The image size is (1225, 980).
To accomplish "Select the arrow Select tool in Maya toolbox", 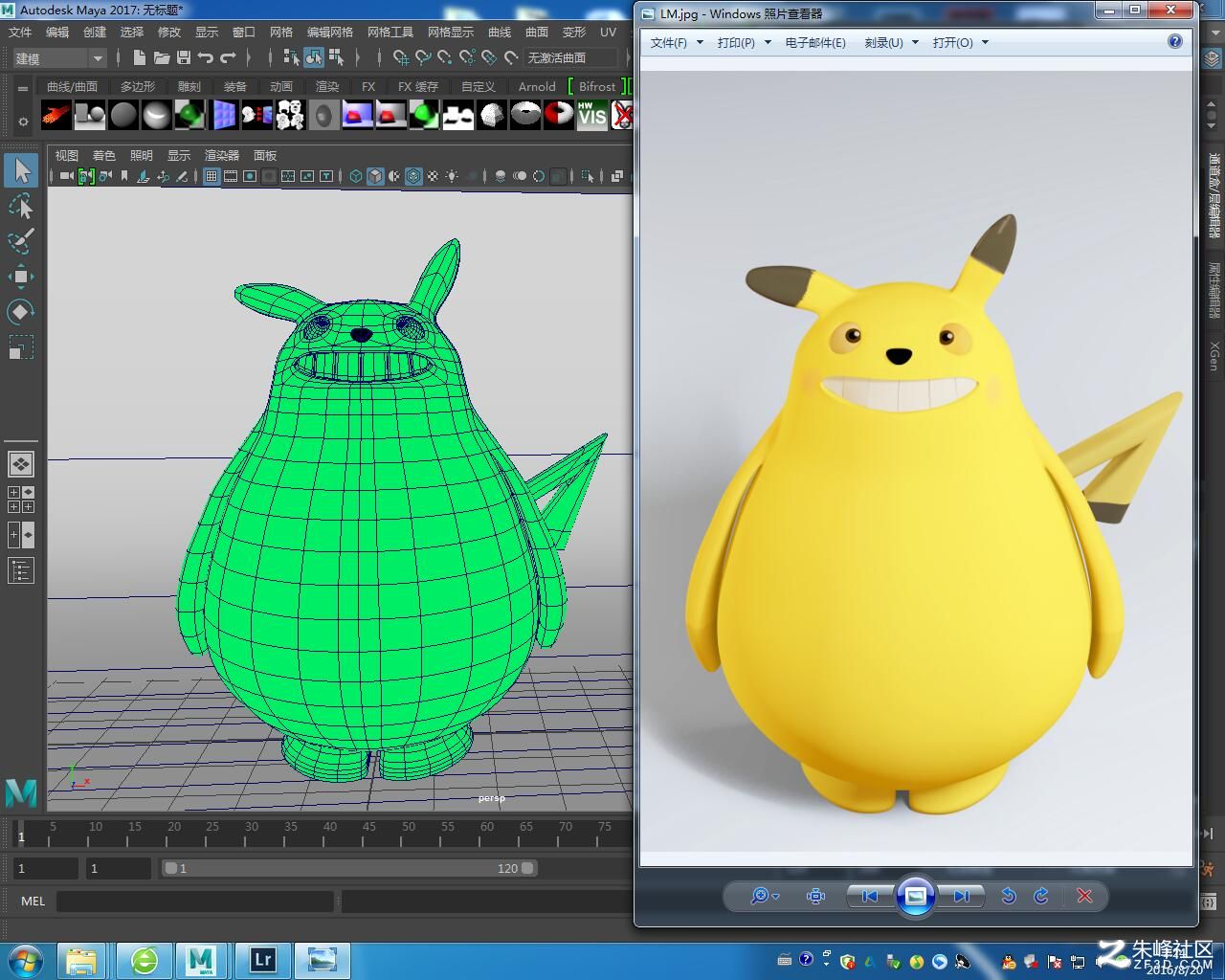I will 21,170.
